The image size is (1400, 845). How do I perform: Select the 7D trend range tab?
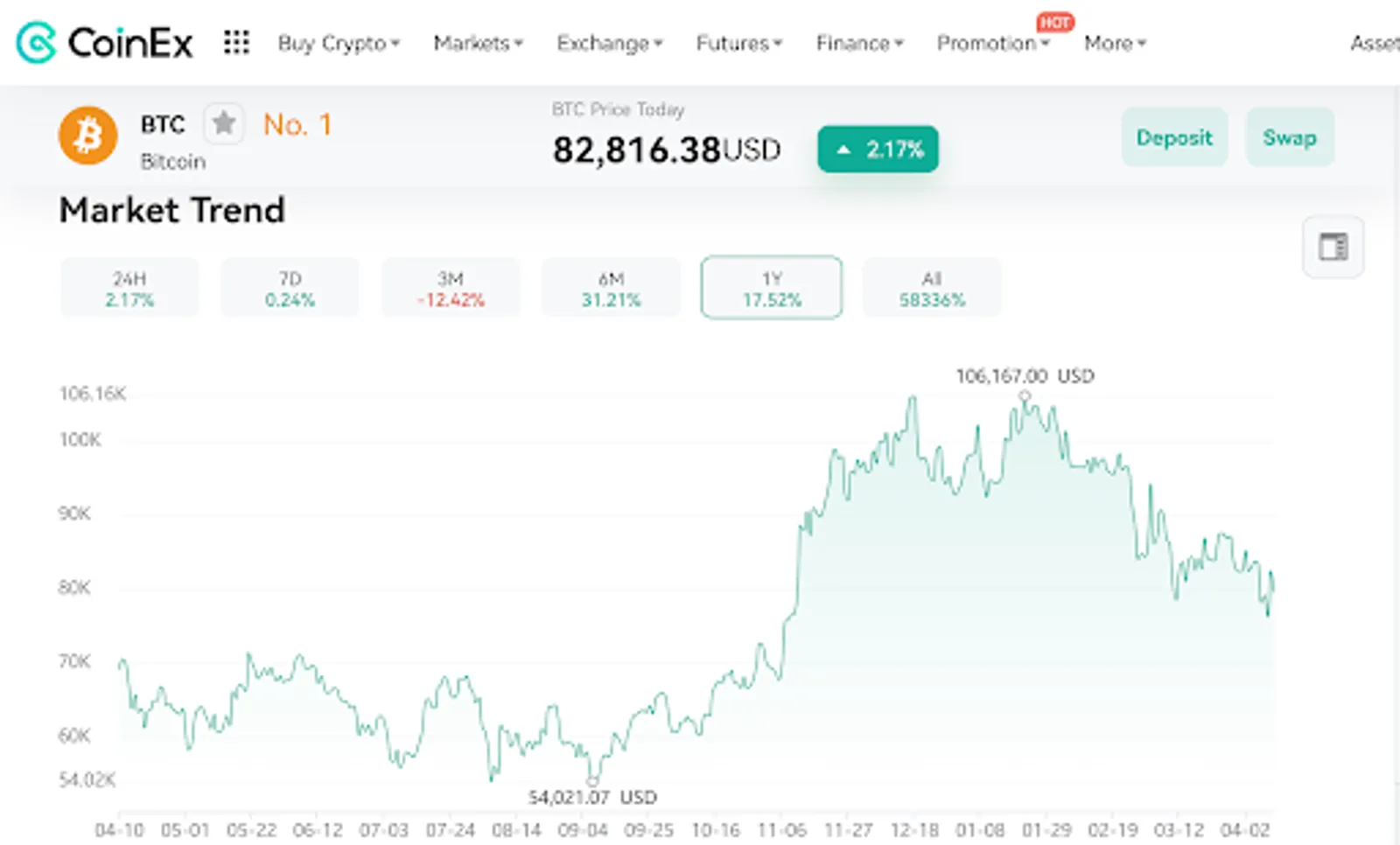(x=290, y=288)
